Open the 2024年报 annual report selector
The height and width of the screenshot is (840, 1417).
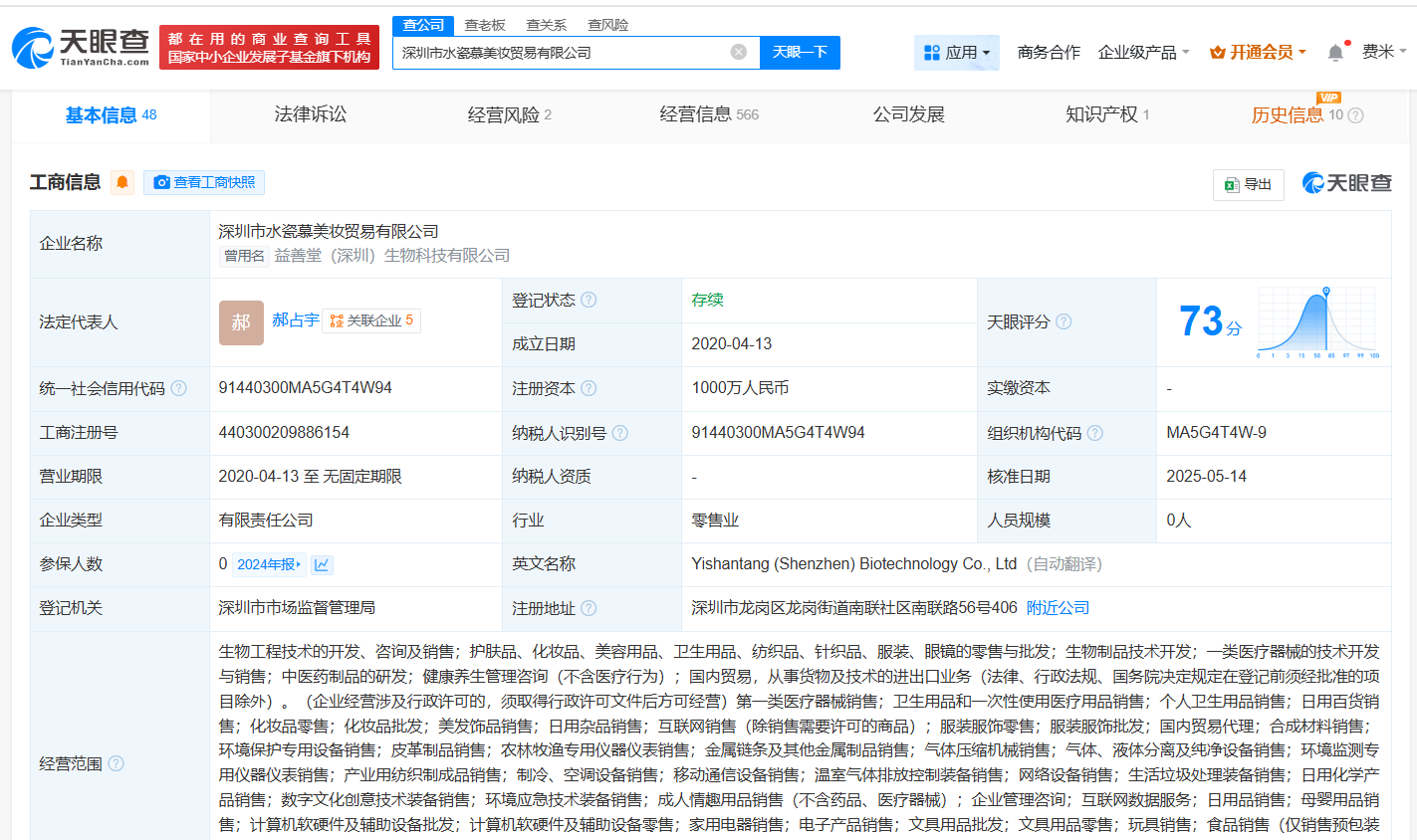click(x=269, y=564)
